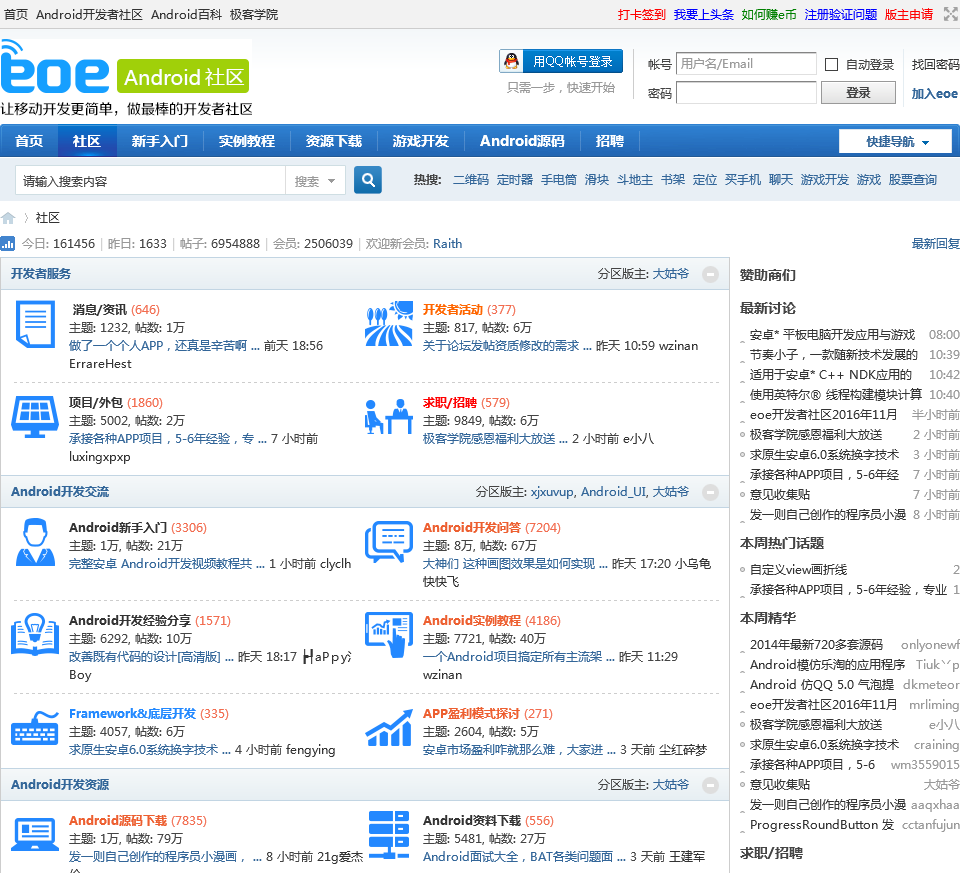Image resolution: width=960 pixels, height=873 pixels.
Task: Click the 打卡签到 link
Action: click(641, 15)
